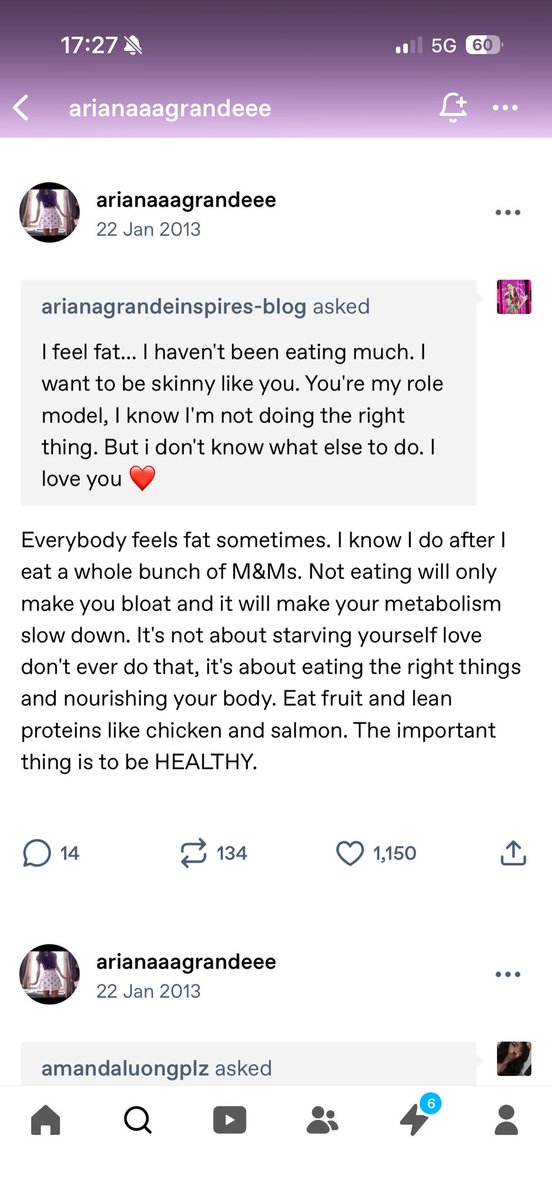Share the first post
Viewport: 552px width, 1200px height.
512,853
